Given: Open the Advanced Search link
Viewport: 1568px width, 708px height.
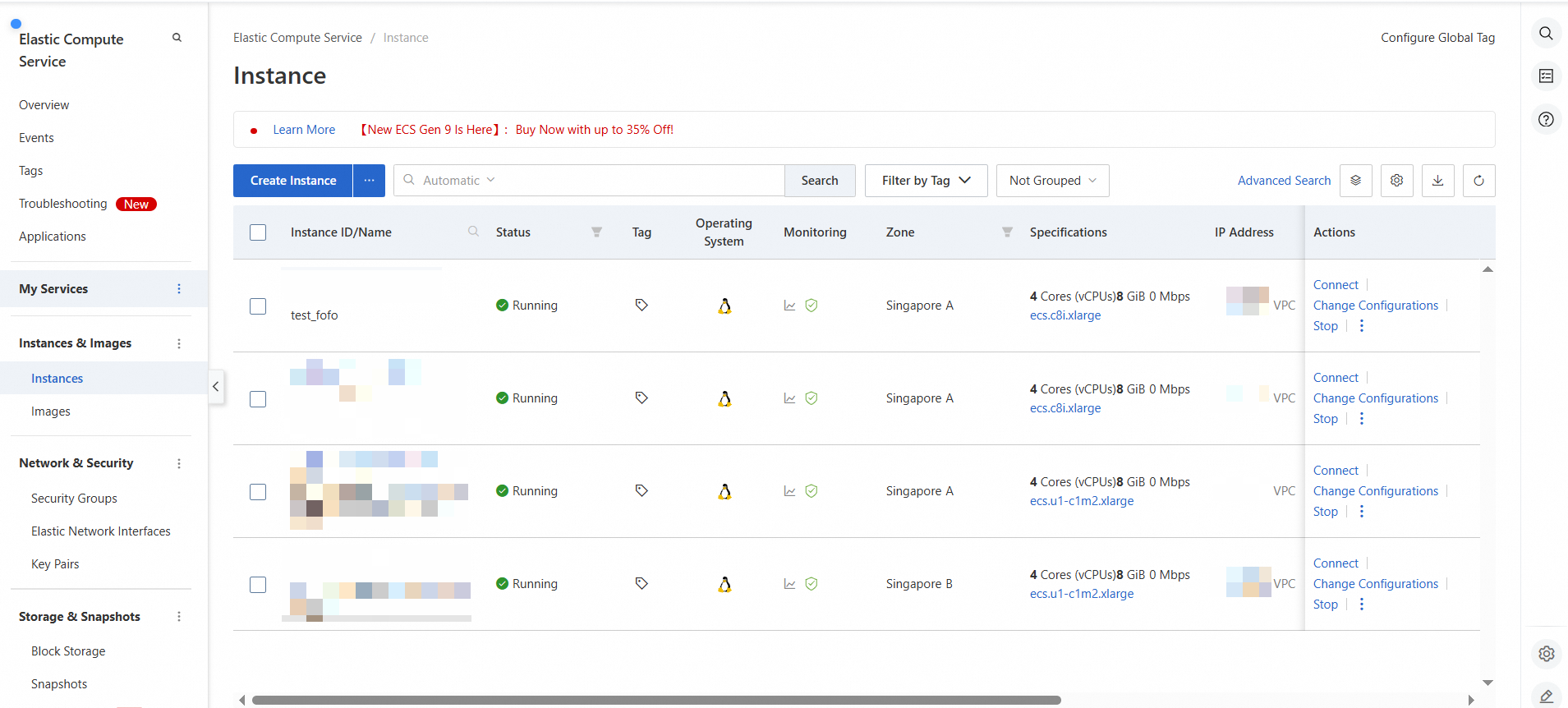Looking at the screenshot, I should click(x=1284, y=181).
